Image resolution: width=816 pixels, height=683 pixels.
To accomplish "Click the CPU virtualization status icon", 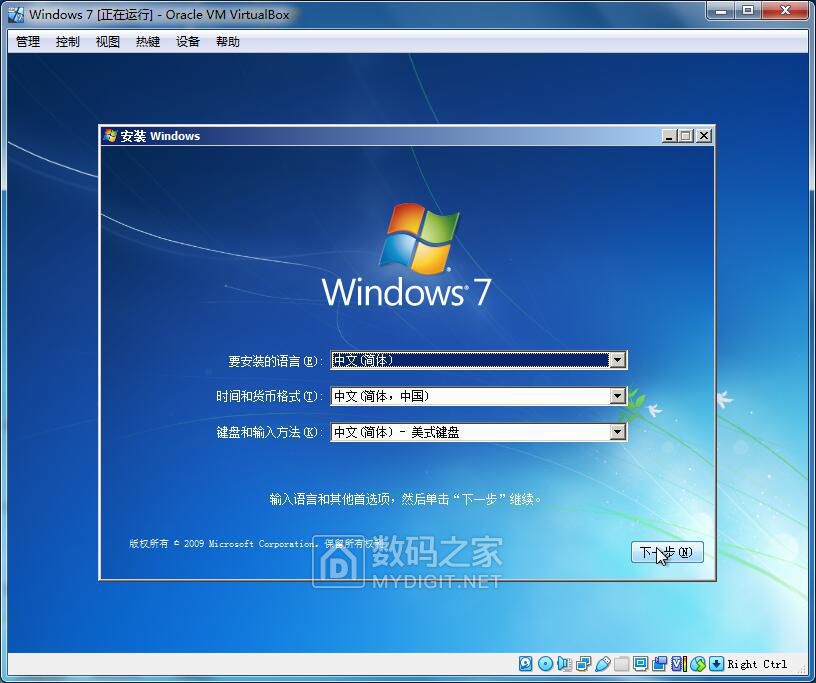I will [x=678, y=664].
